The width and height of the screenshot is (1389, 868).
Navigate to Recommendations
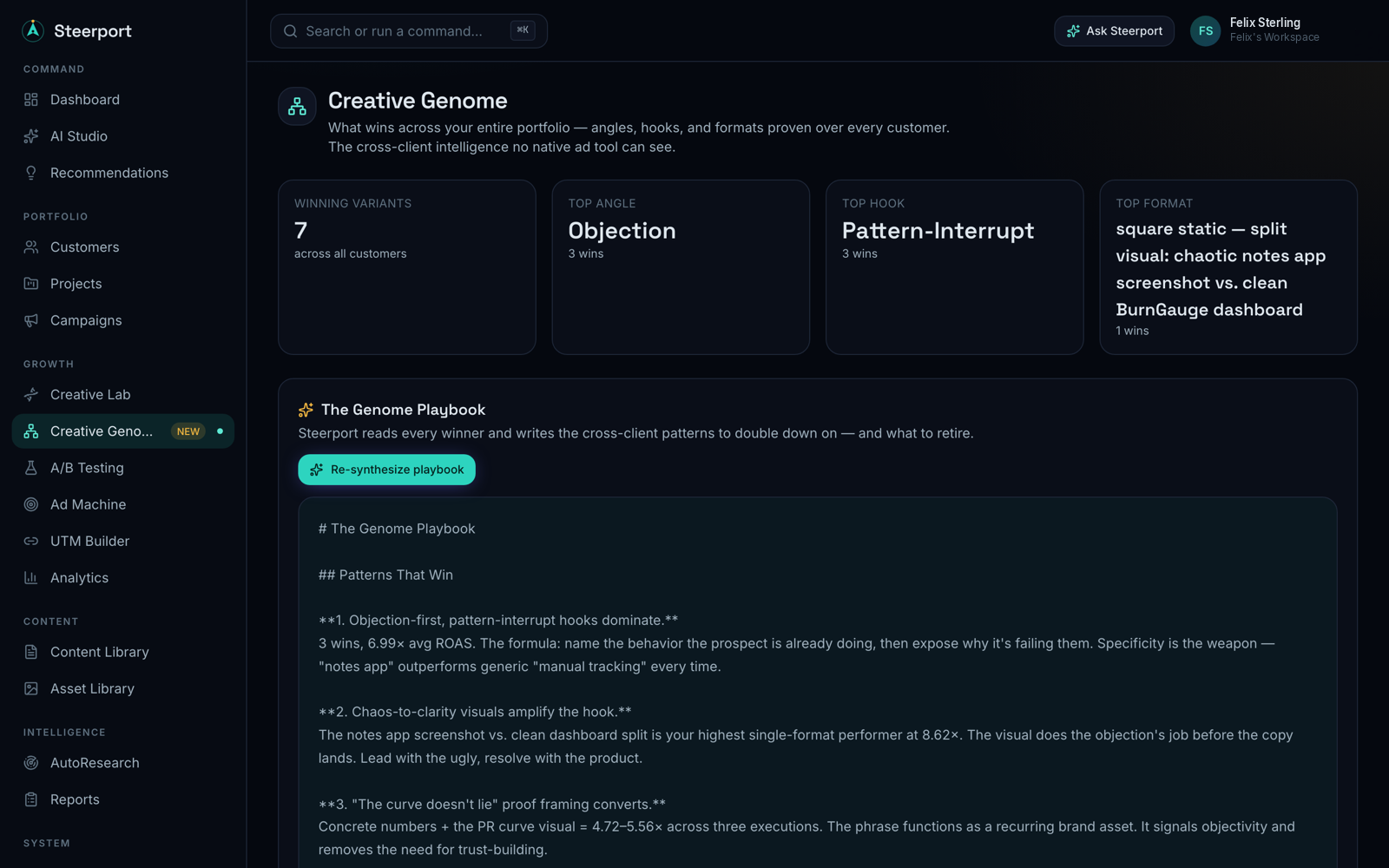tap(123, 173)
